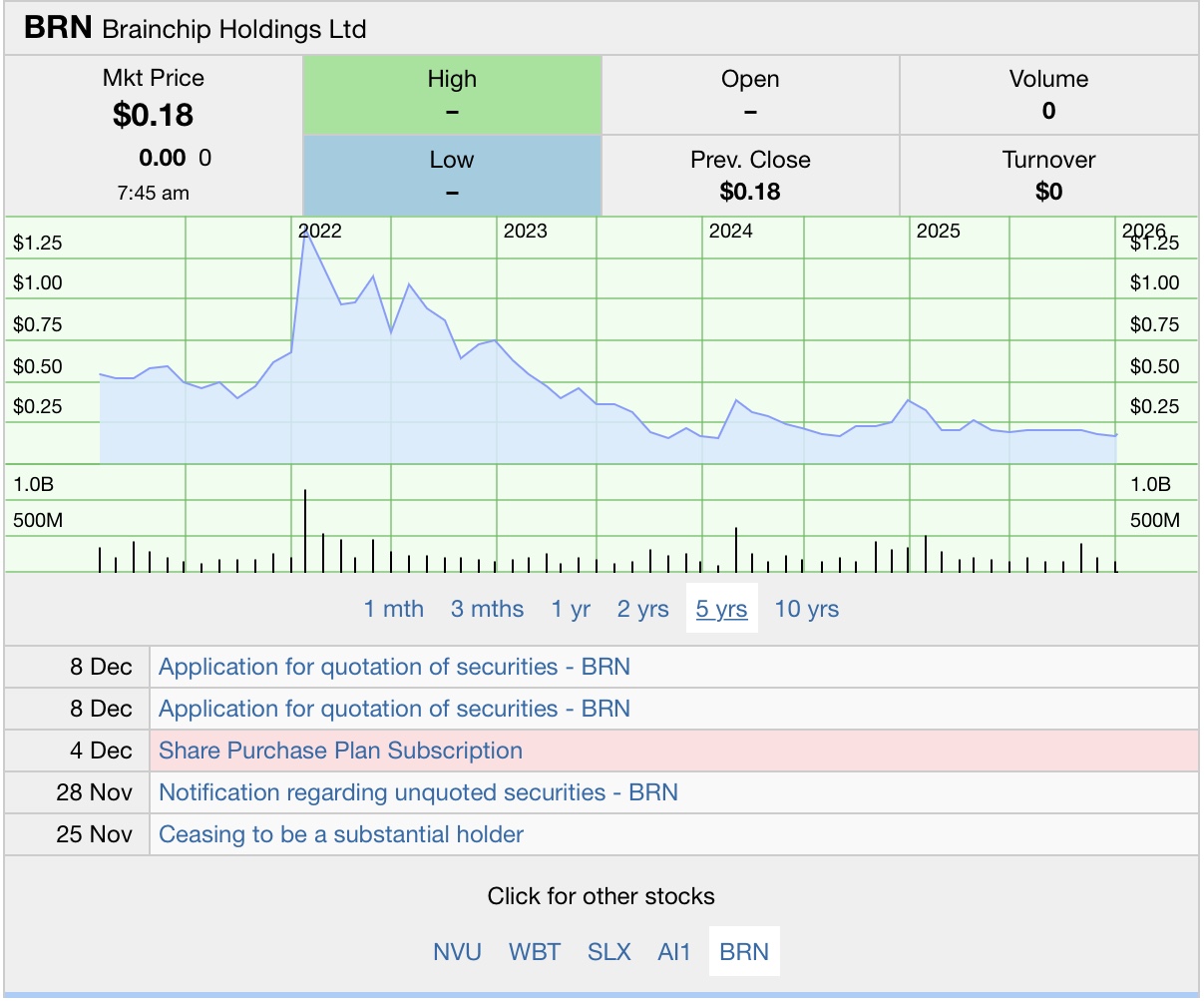Click the BRN Brainchip Holdings Ltd title
Viewport: 1204px width, 1001px height.
pyautogui.click(x=196, y=28)
